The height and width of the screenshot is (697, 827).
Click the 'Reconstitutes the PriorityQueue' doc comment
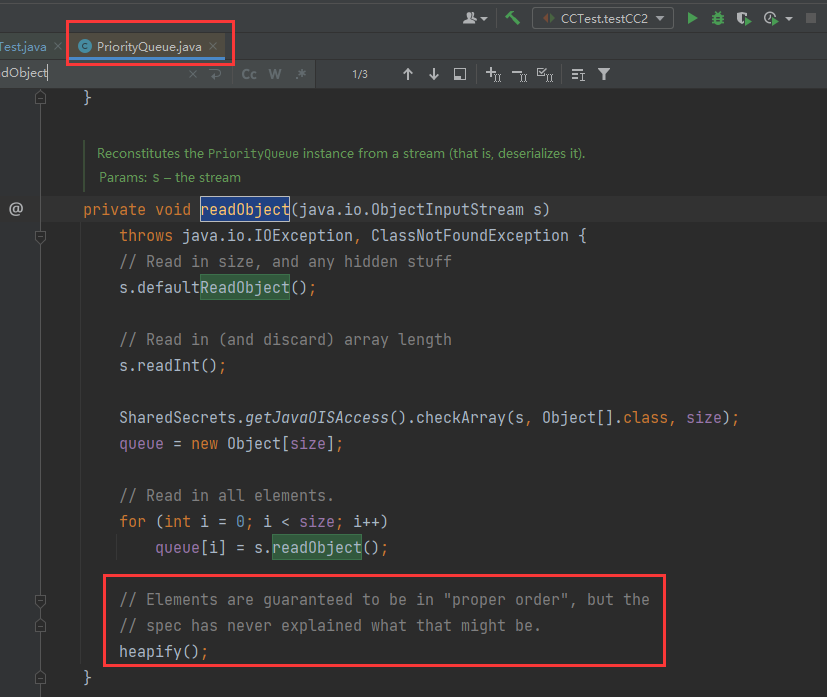point(341,153)
